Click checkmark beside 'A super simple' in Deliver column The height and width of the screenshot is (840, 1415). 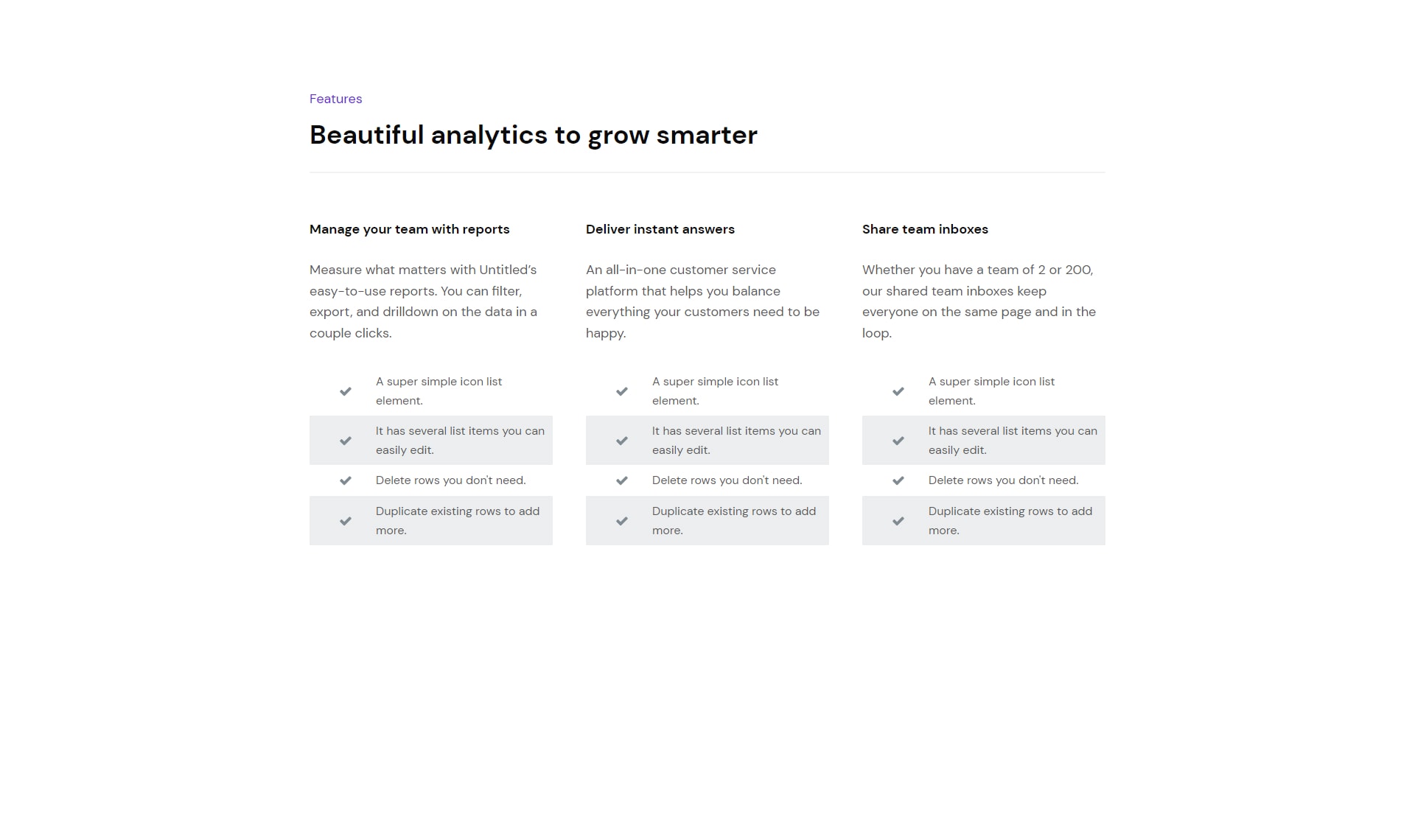621,391
